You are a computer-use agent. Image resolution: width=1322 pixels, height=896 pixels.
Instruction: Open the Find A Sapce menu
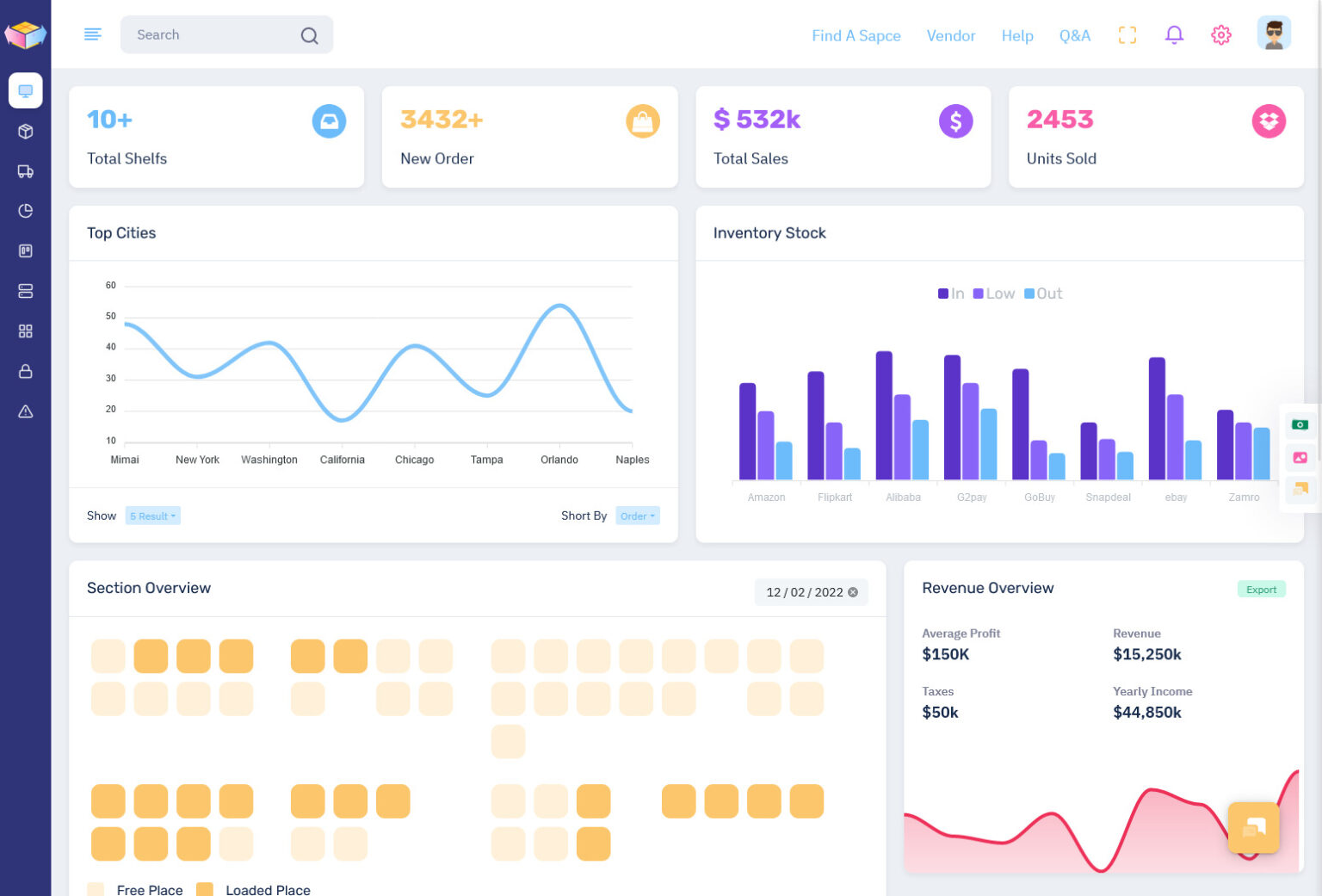(856, 35)
